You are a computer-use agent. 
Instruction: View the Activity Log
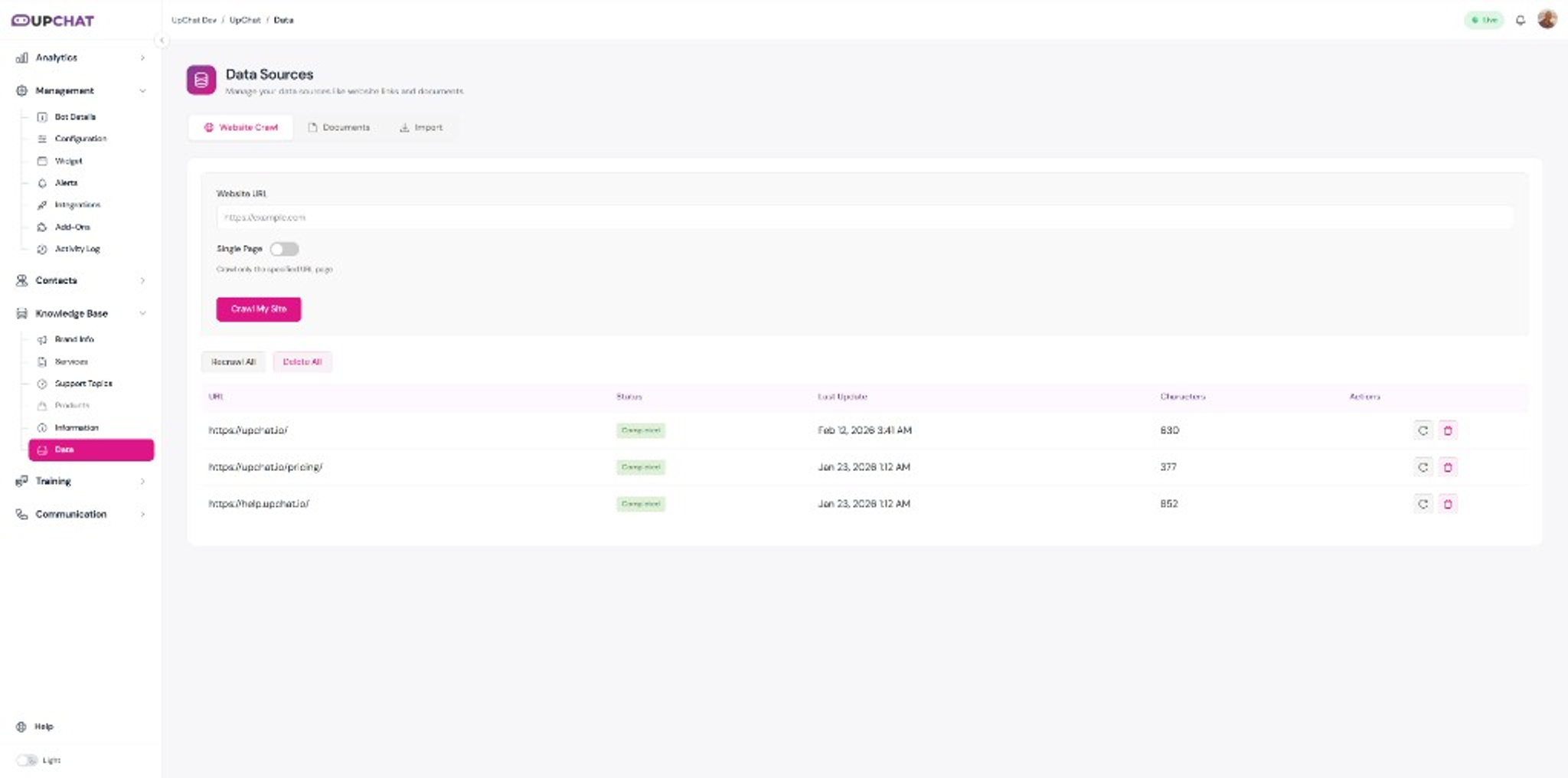(77, 249)
